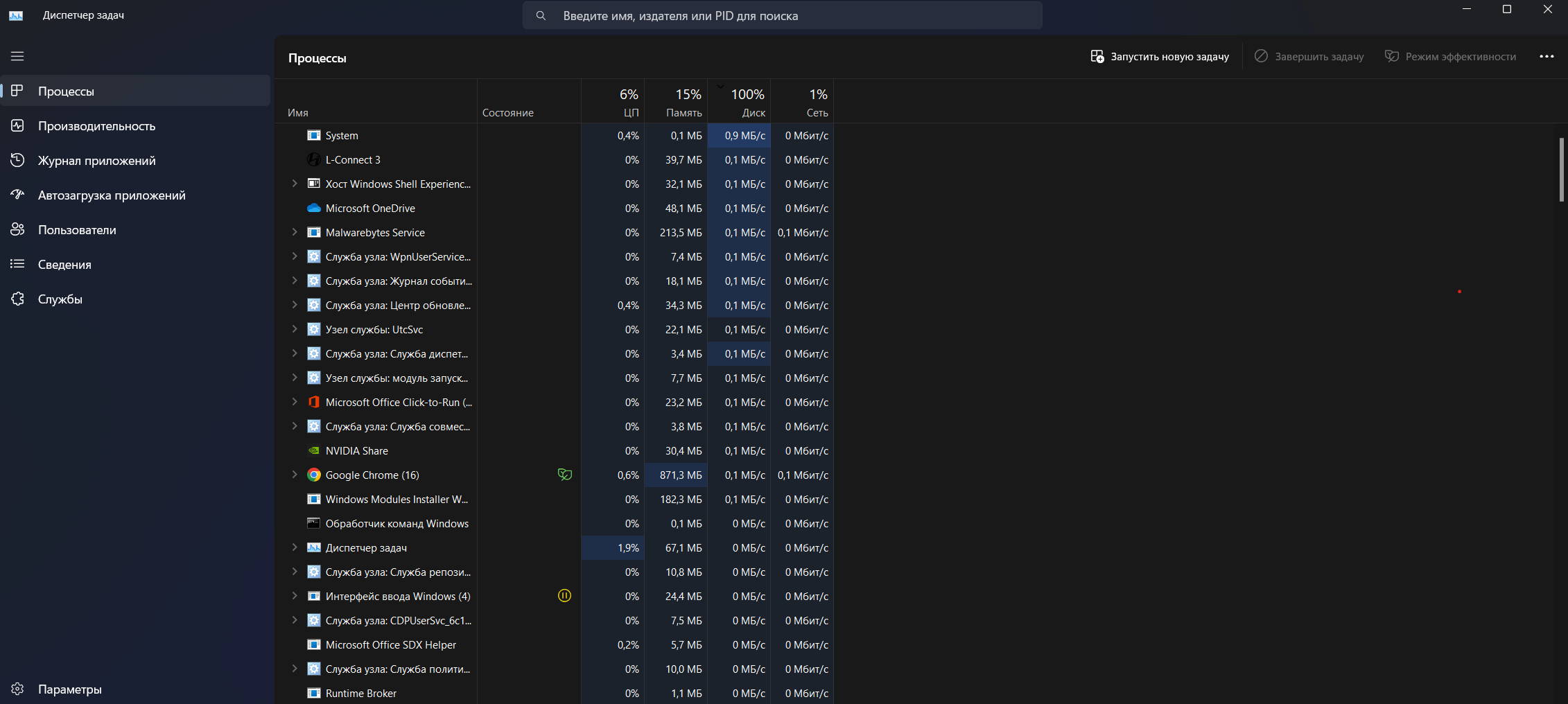
Task: Click the Microsoft Office Click-to-Run icon
Action: point(314,402)
